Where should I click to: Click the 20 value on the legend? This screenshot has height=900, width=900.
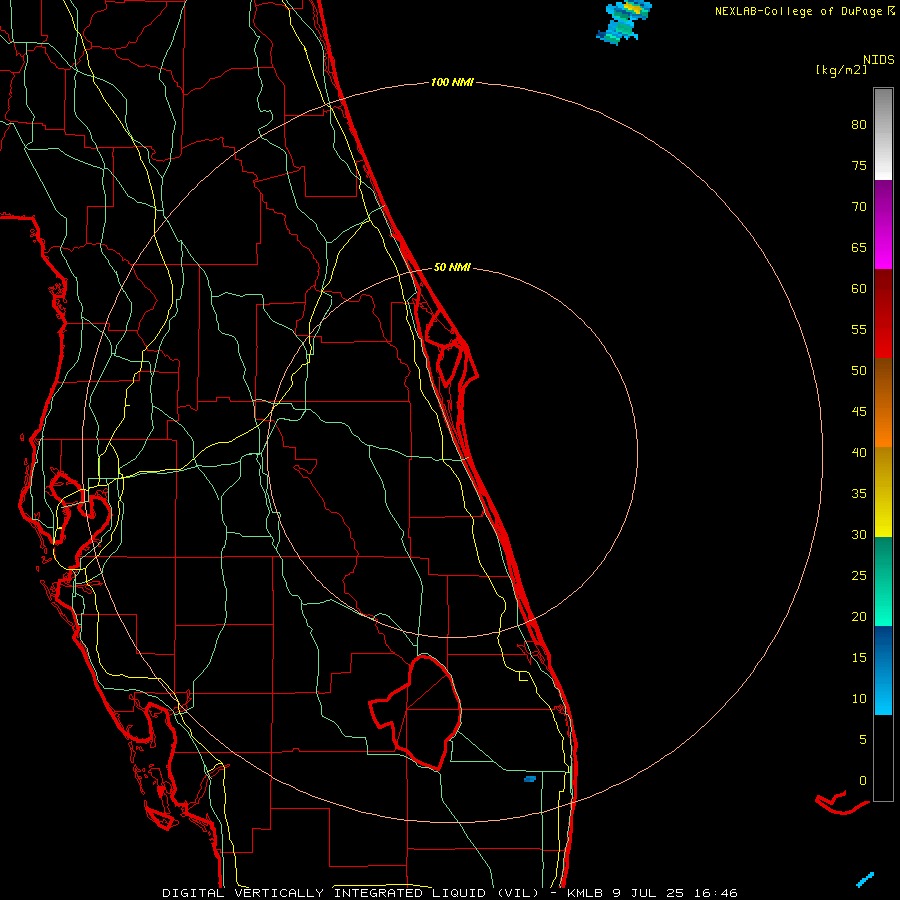(859, 616)
